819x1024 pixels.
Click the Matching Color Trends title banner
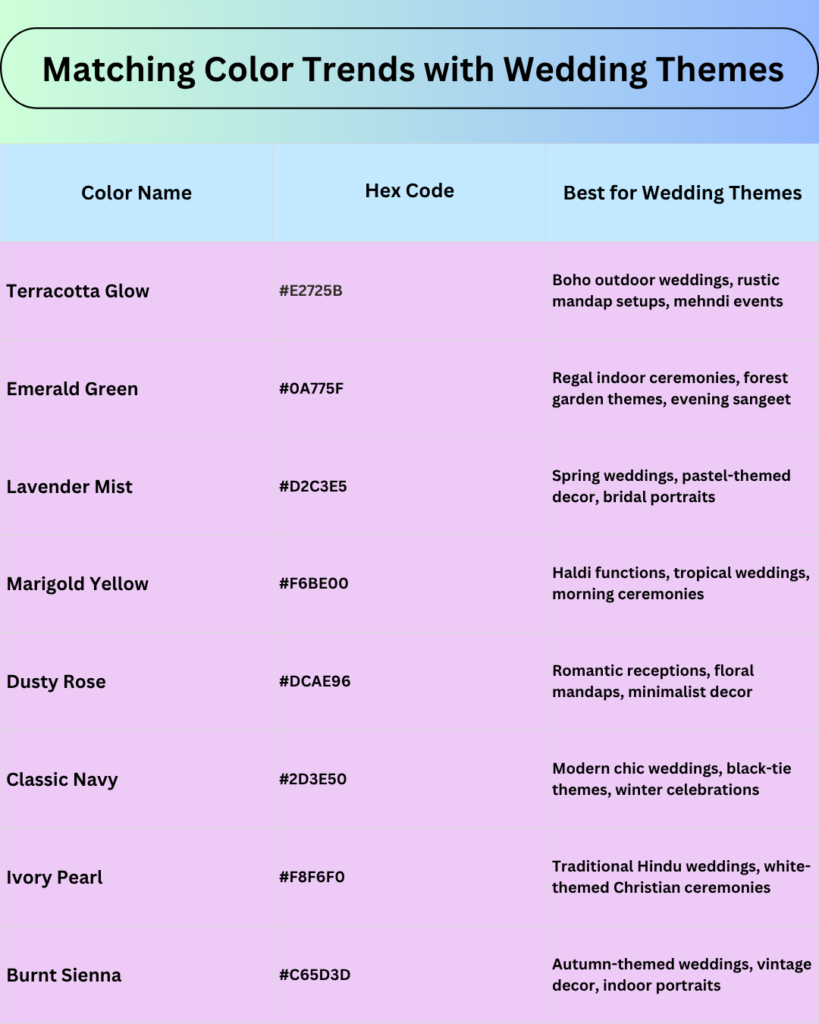tap(410, 70)
